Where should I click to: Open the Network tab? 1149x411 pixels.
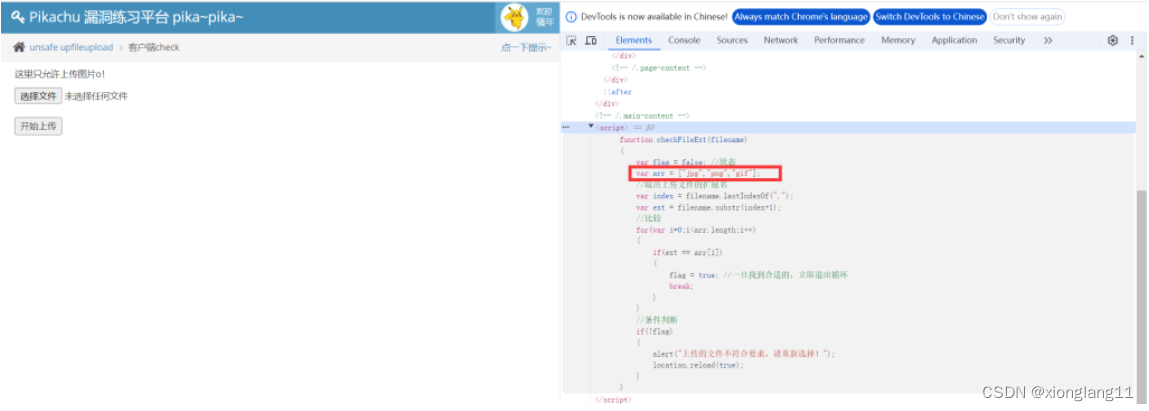780,40
